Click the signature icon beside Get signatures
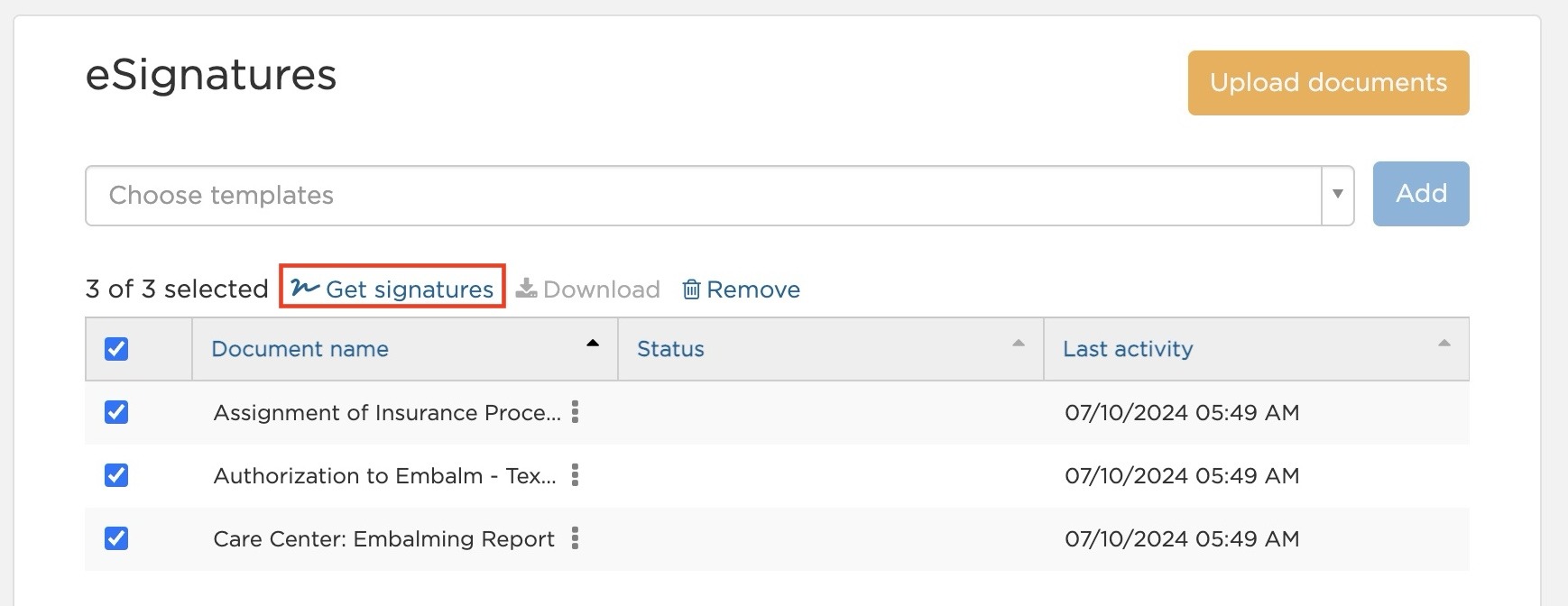Viewport: 1568px width, 606px height. [305, 288]
